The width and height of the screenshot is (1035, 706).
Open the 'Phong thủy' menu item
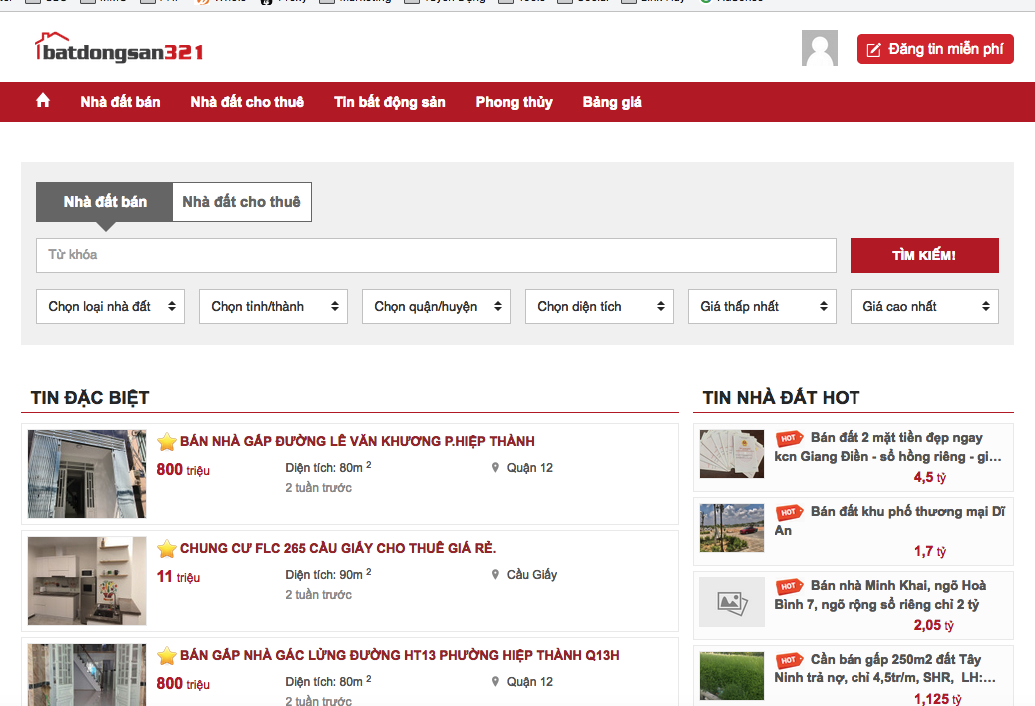[514, 102]
